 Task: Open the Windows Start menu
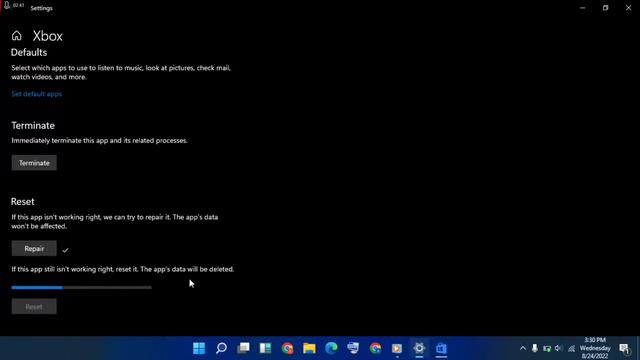tap(199, 348)
